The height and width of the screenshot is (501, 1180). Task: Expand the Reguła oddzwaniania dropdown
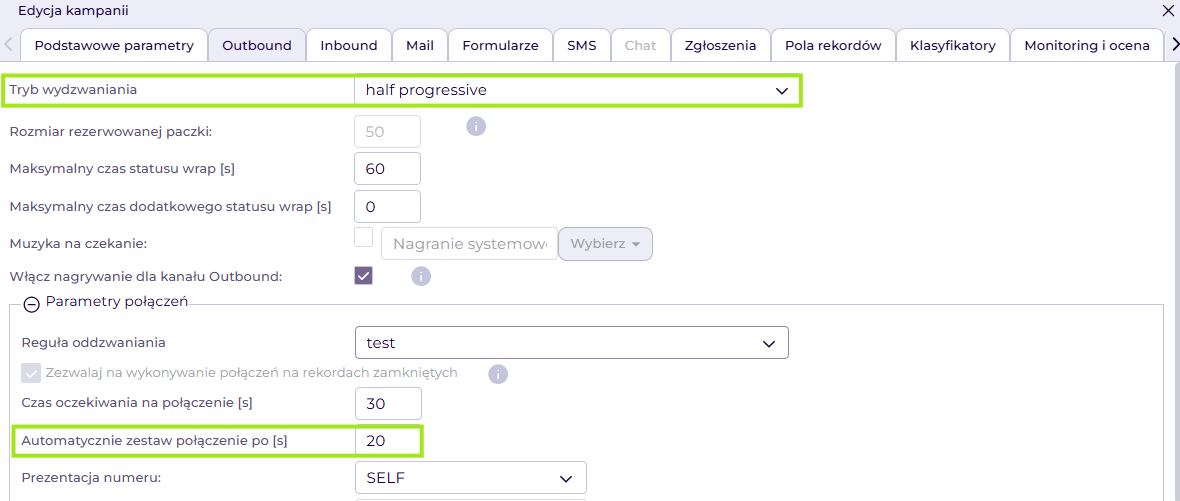tap(571, 343)
